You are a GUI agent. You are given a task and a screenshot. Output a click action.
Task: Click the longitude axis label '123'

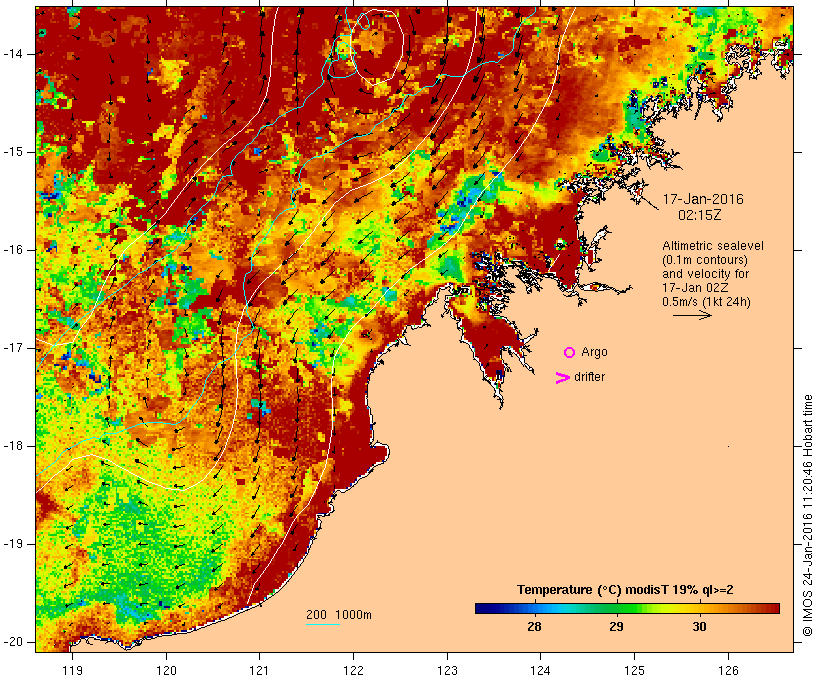pyautogui.click(x=447, y=670)
